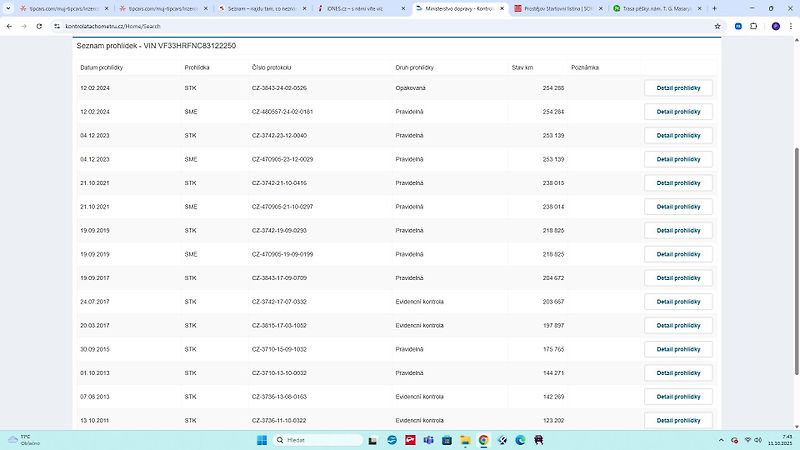
Task: Open Detail prohlídky for 20.03.2017 inspection
Action: pos(678,326)
